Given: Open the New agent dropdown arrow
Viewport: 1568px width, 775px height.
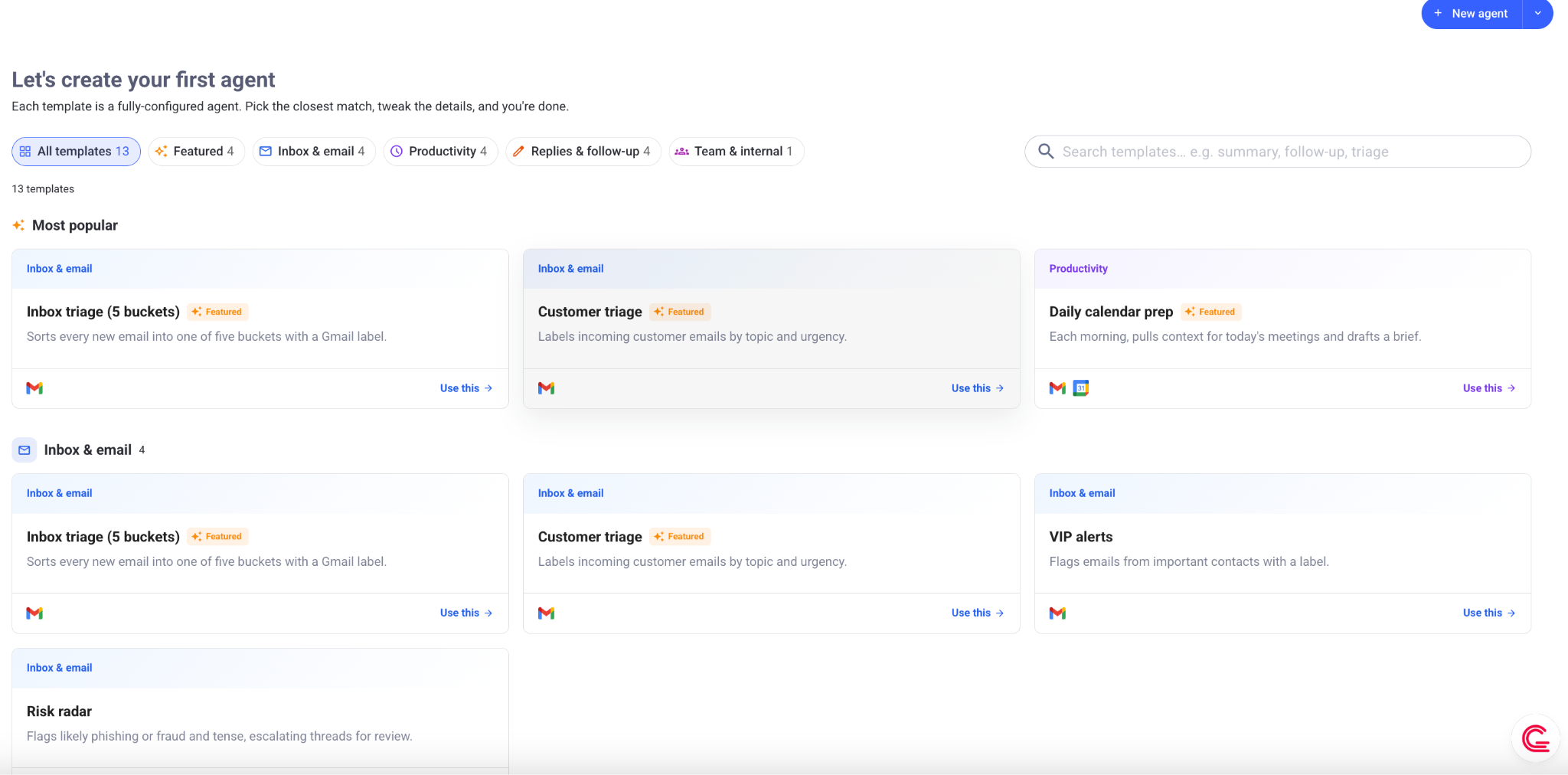Looking at the screenshot, I should tap(1538, 14).
